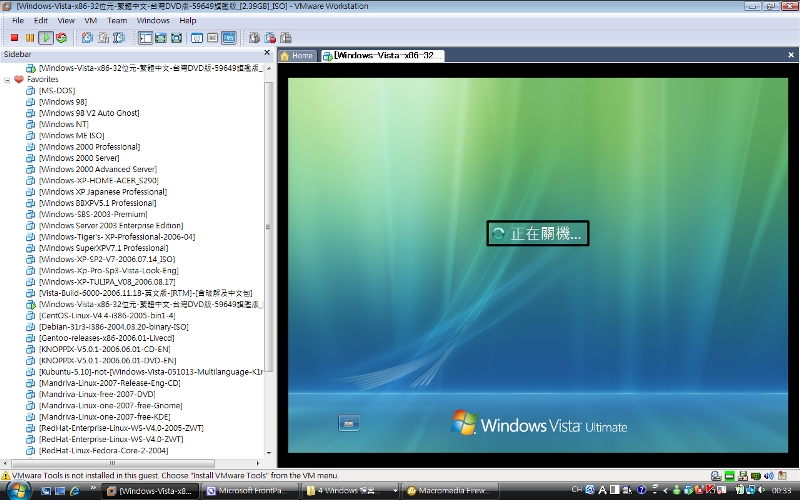
Task: Select [Gentoo-releases-x86-2006.01-Livecd] entry
Action: 107,338
